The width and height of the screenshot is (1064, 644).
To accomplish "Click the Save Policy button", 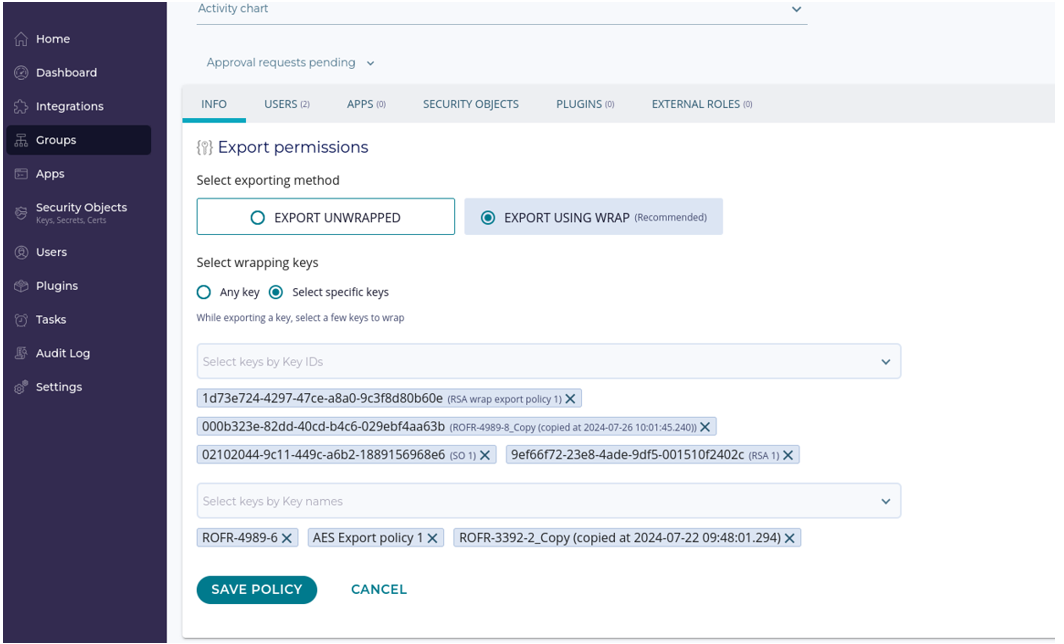I will pyautogui.click(x=256, y=590).
